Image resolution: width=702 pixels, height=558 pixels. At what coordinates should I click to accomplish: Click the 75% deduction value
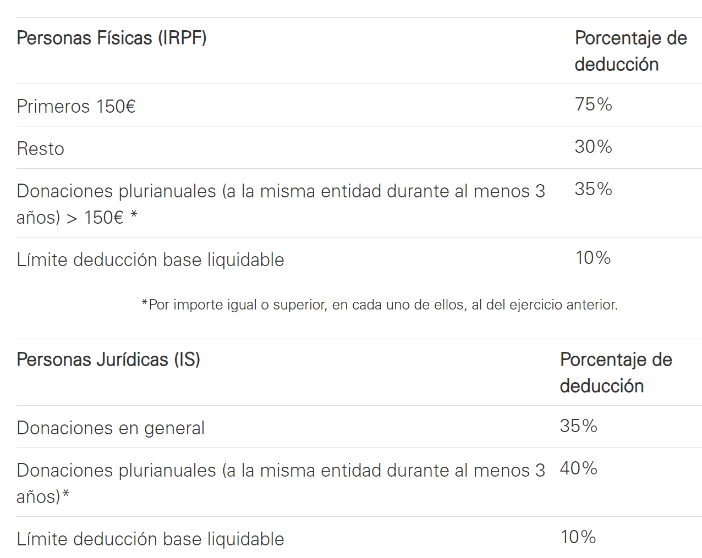(x=593, y=105)
